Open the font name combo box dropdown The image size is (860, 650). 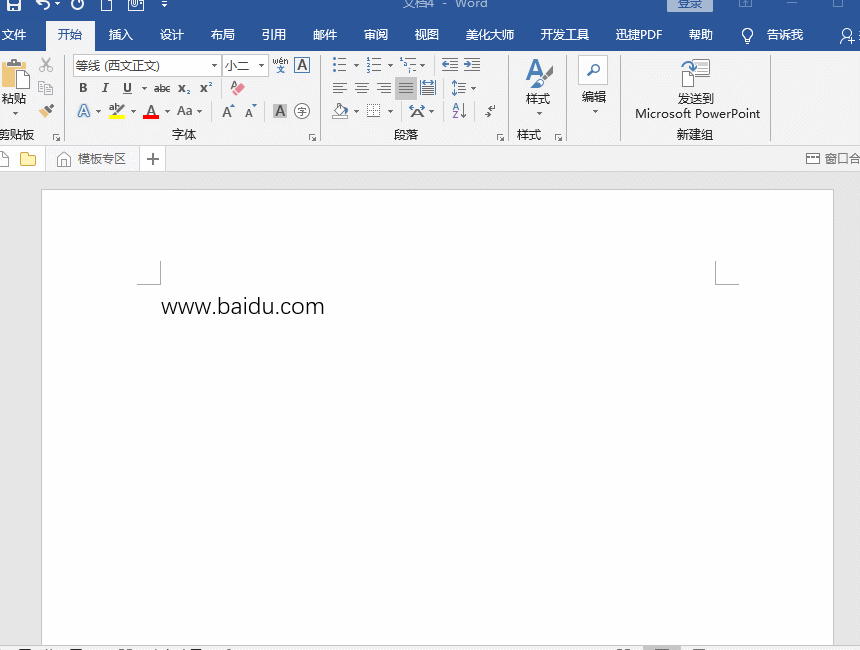point(214,66)
